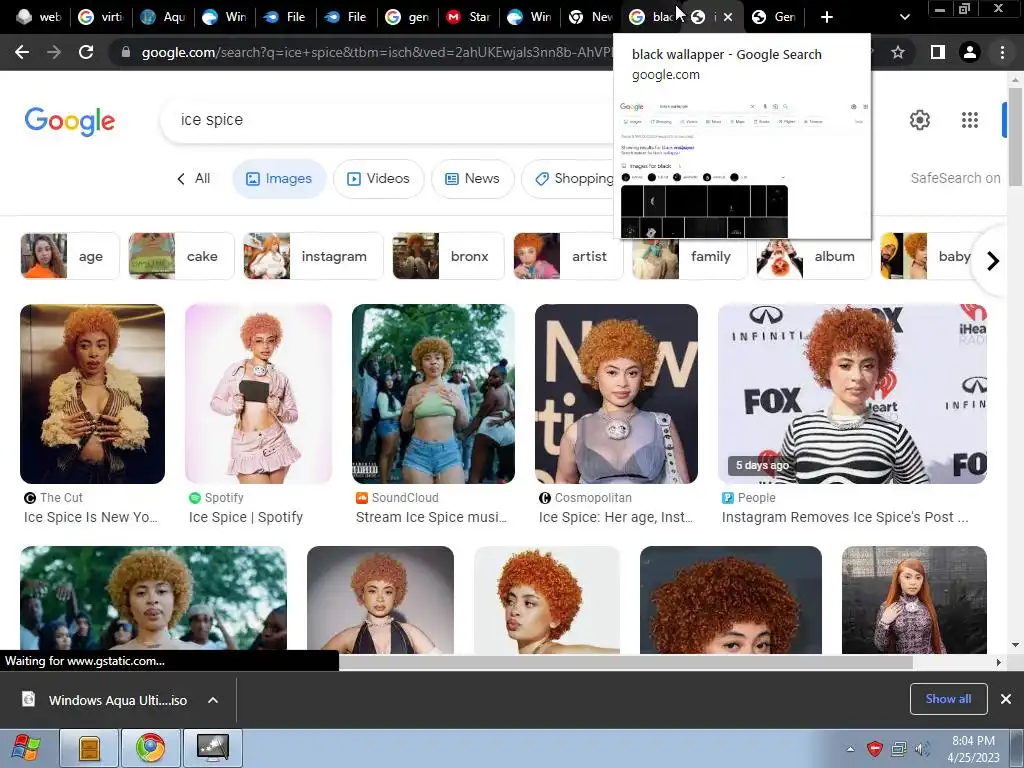The height and width of the screenshot is (768, 1024).
Task: Open the Spotify image result
Action: tap(258, 394)
